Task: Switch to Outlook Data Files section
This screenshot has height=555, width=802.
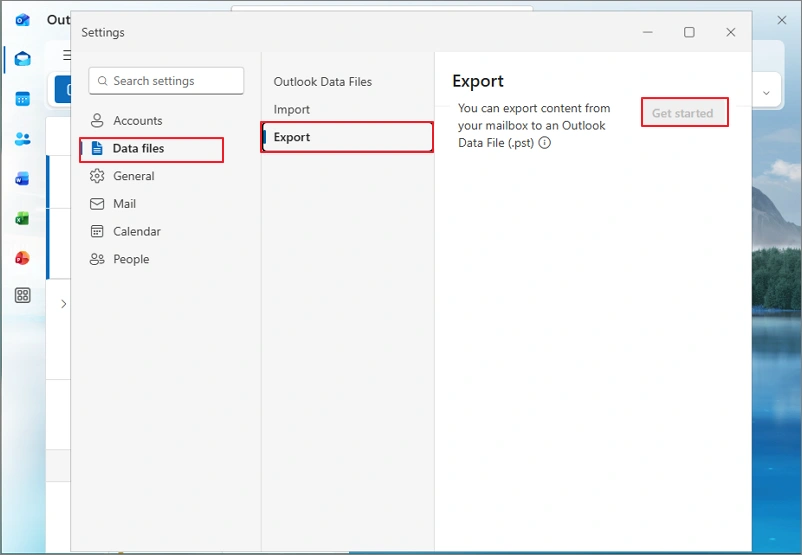Action: [x=322, y=82]
